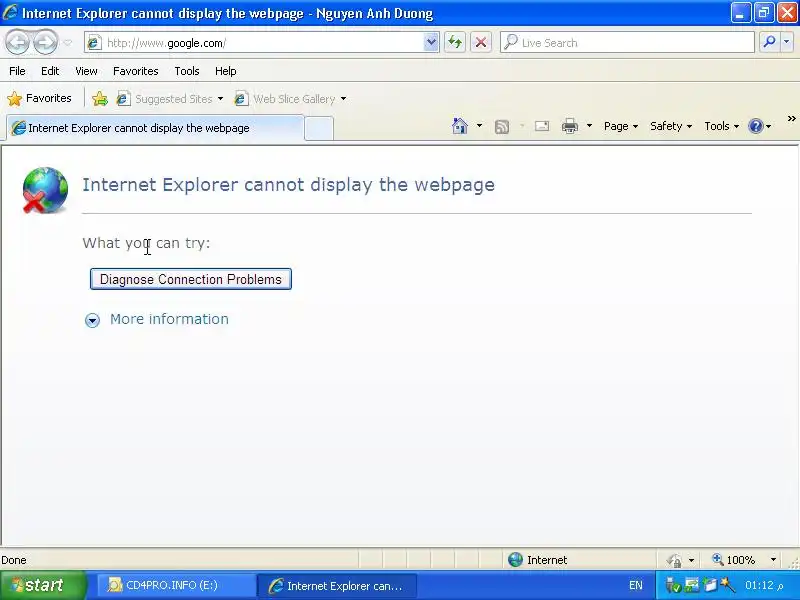Open Web Slice Gallery link
This screenshot has height=600, width=800.
tap(285, 98)
